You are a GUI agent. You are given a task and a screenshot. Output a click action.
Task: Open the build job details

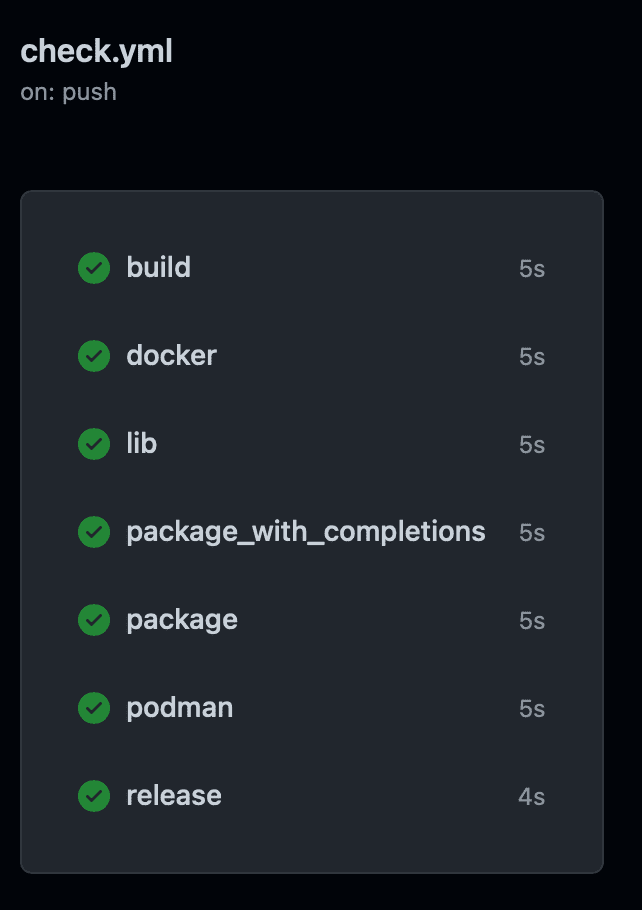point(158,267)
